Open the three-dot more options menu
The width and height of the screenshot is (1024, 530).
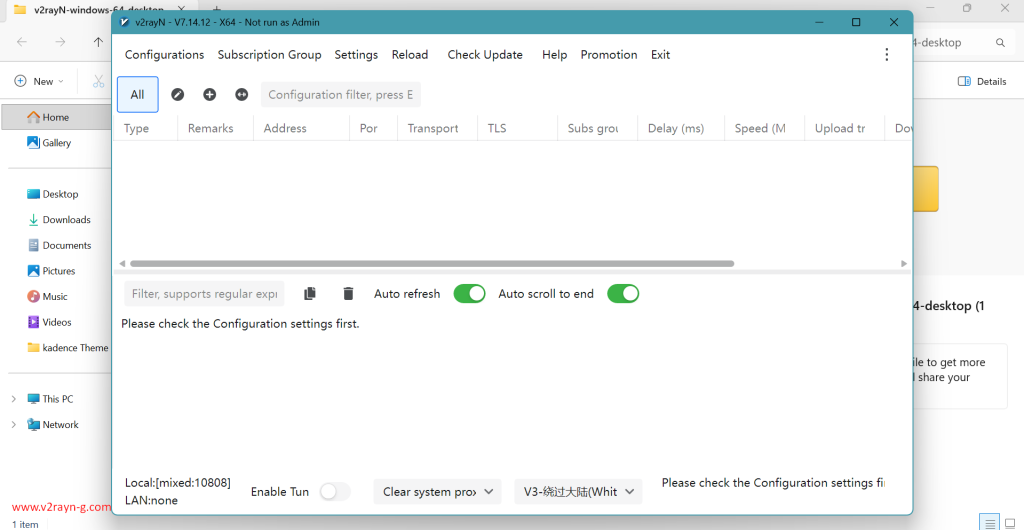coord(887,55)
